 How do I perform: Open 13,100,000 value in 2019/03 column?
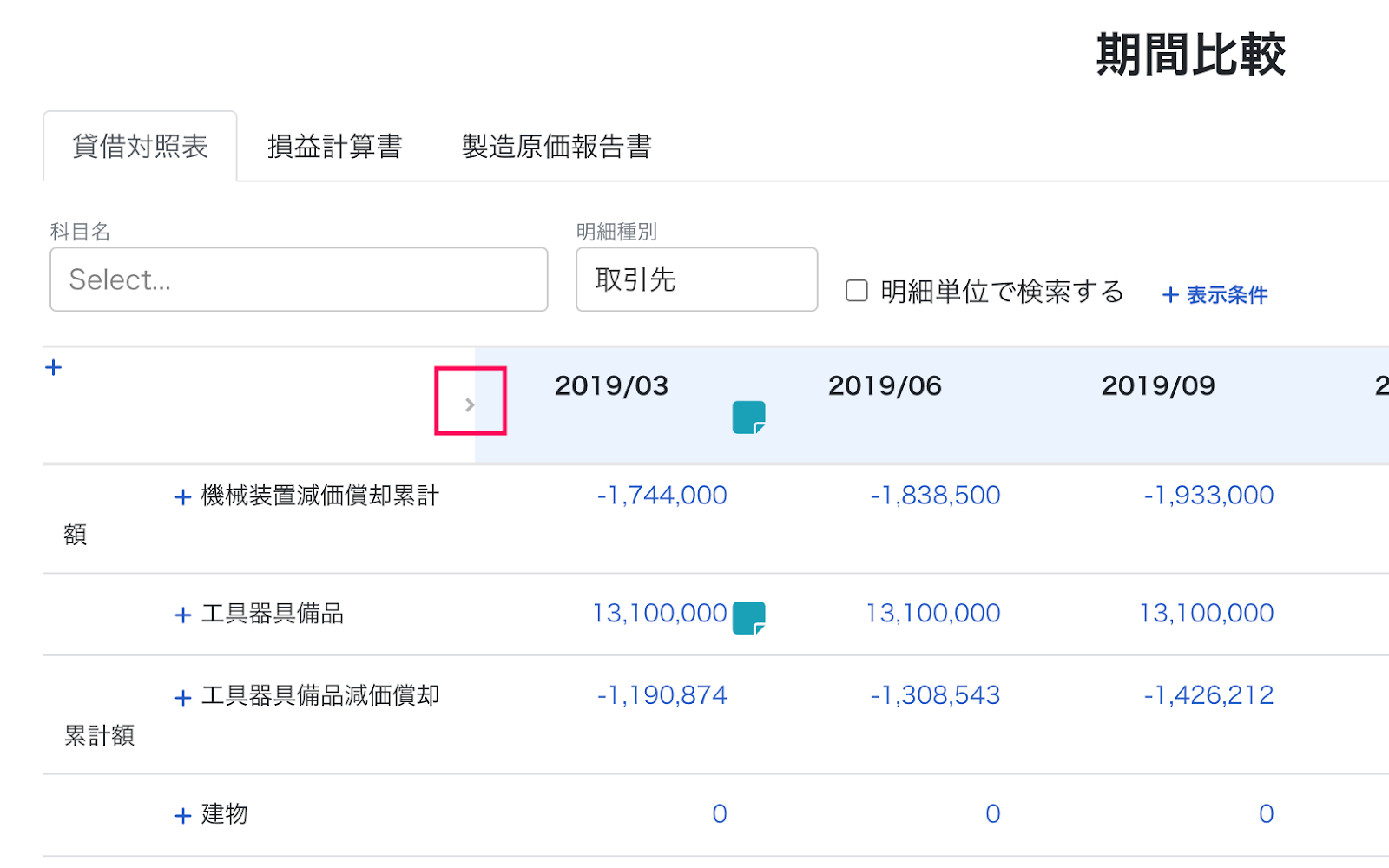coord(660,614)
